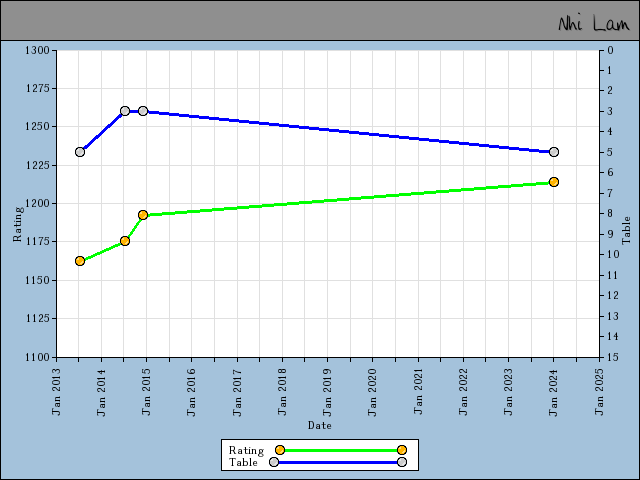Click the 1200 rating axis label
640x480 pixels.
point(37,203)
